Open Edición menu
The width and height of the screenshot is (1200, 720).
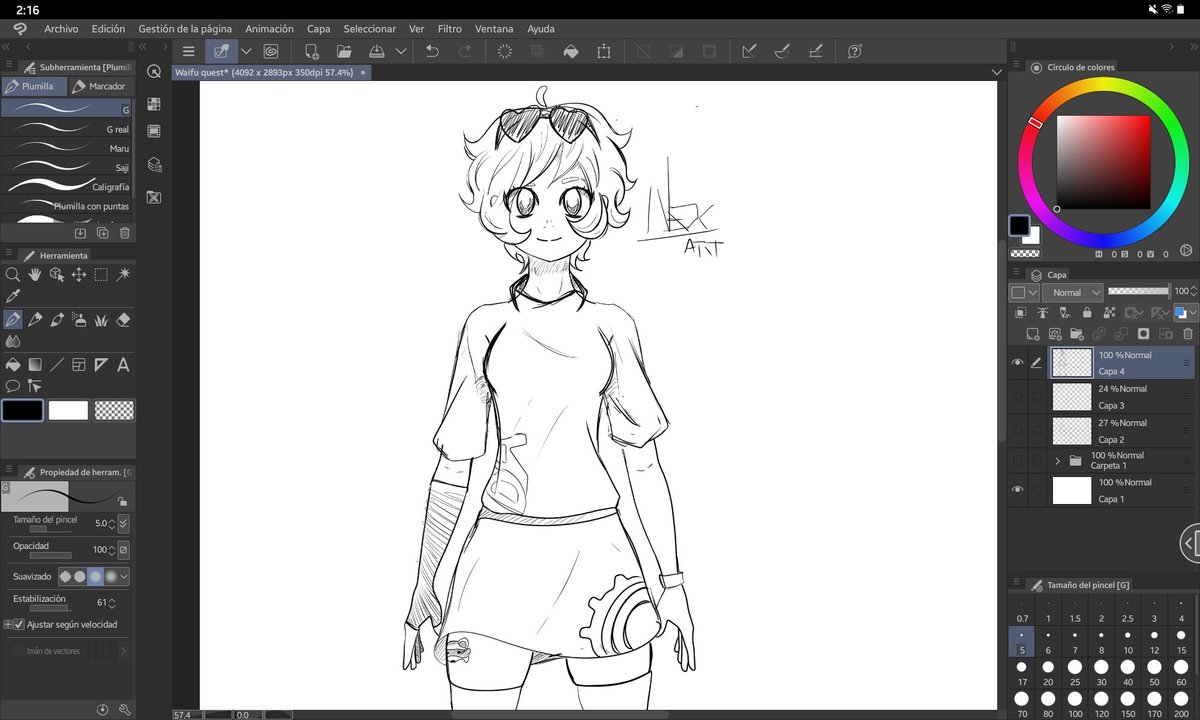108,29
